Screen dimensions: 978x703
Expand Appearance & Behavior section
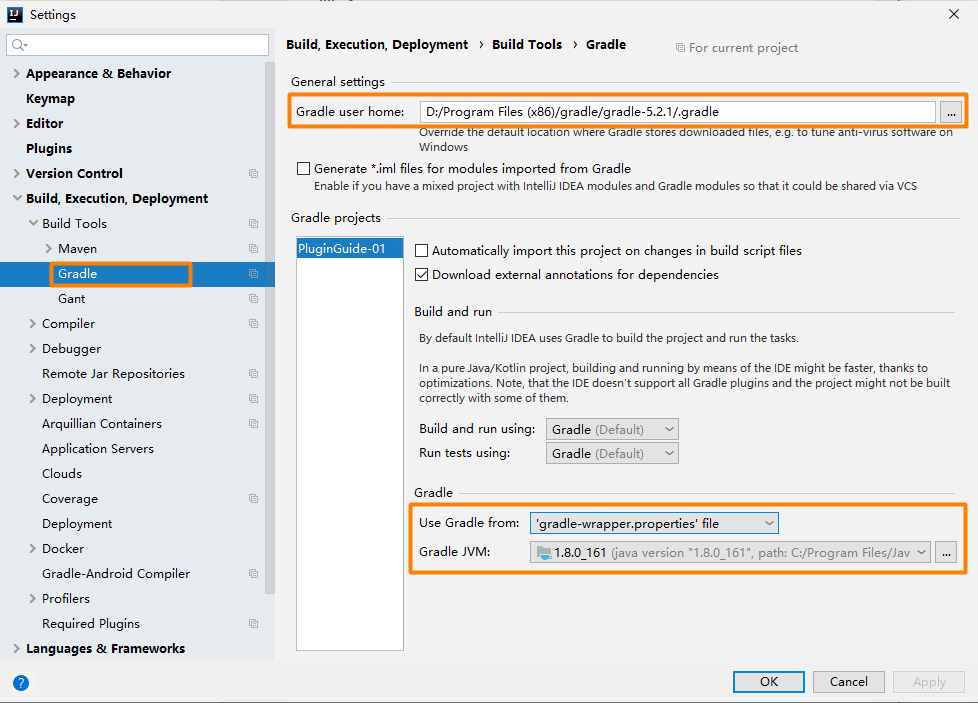[x=17, y=74]
